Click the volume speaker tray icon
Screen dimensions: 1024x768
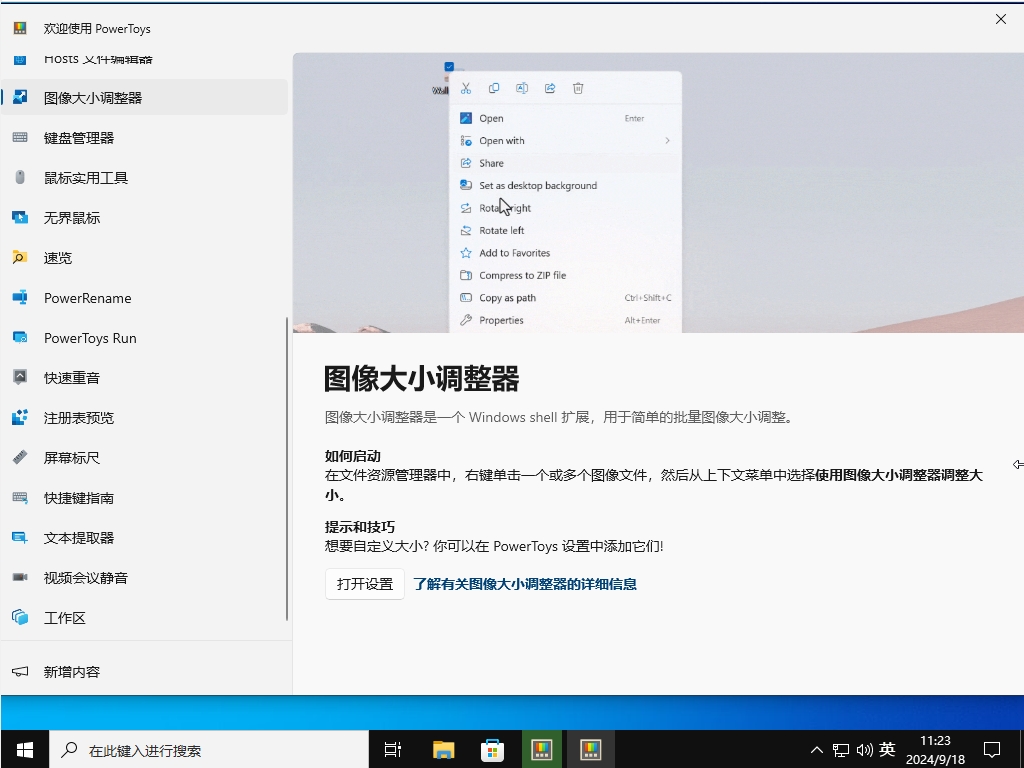pos(865,750)
